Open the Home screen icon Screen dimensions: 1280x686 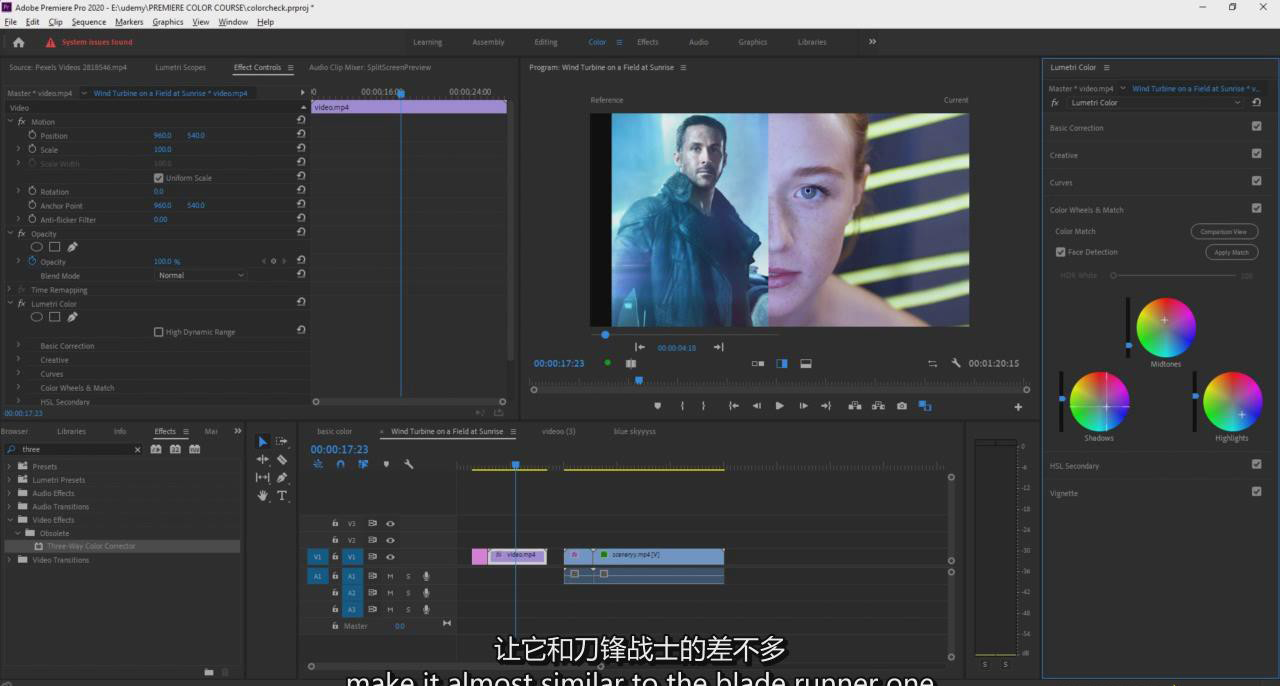[x=18, y=42]
